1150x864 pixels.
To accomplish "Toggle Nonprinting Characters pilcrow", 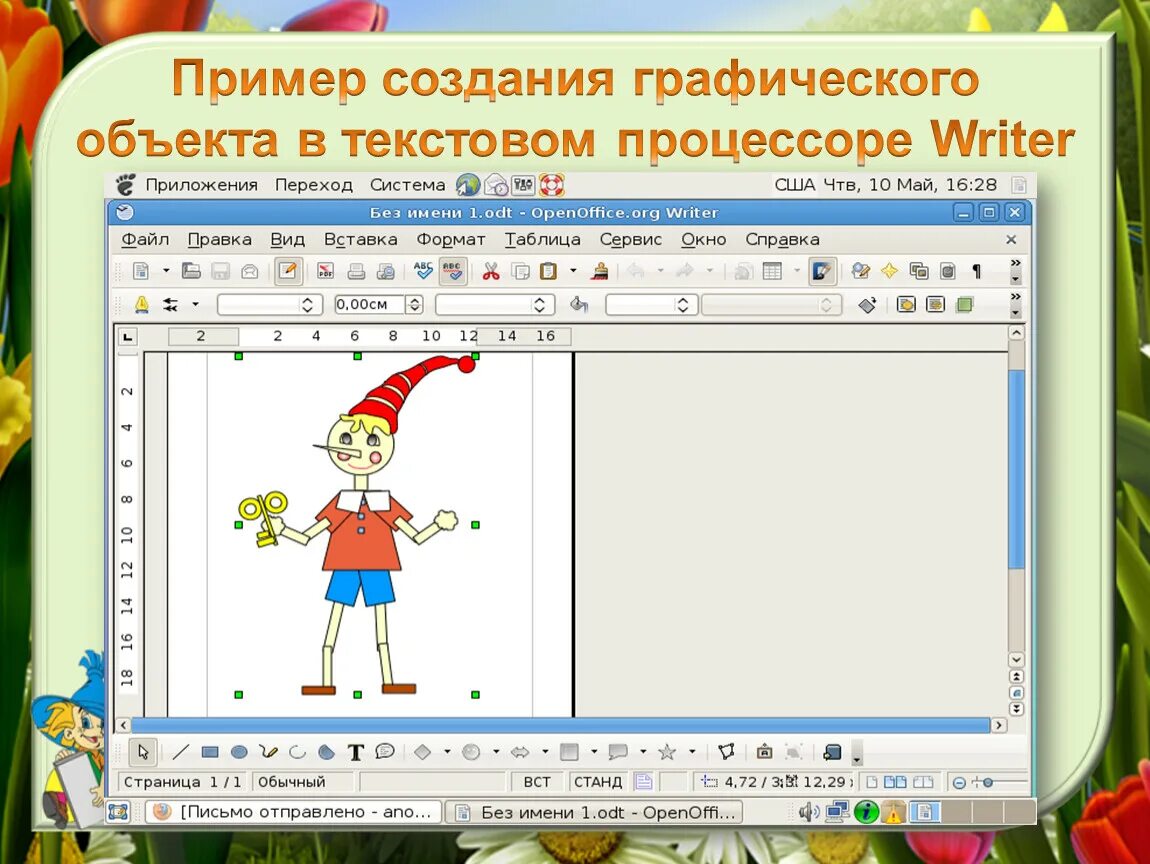I will tap(976, 271).
